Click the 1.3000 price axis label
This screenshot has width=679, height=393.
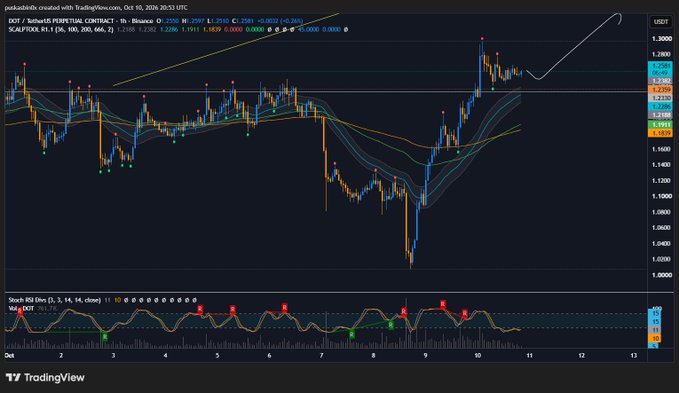[x=661, y=39]
